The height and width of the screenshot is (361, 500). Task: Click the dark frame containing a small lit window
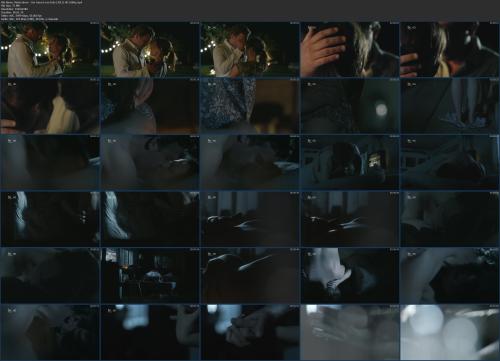tap(350, 162)
